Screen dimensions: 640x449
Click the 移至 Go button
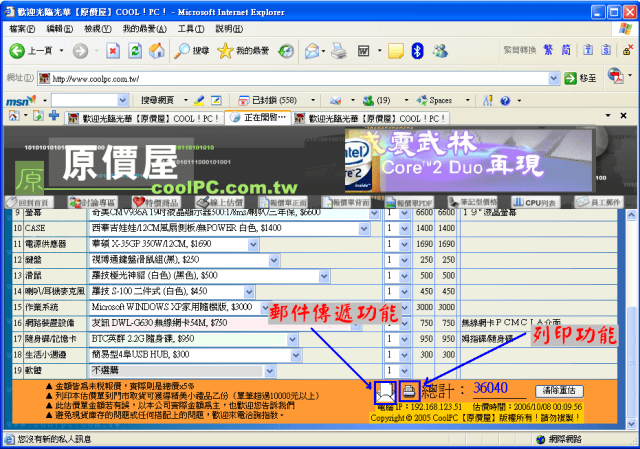pos(580,78)
